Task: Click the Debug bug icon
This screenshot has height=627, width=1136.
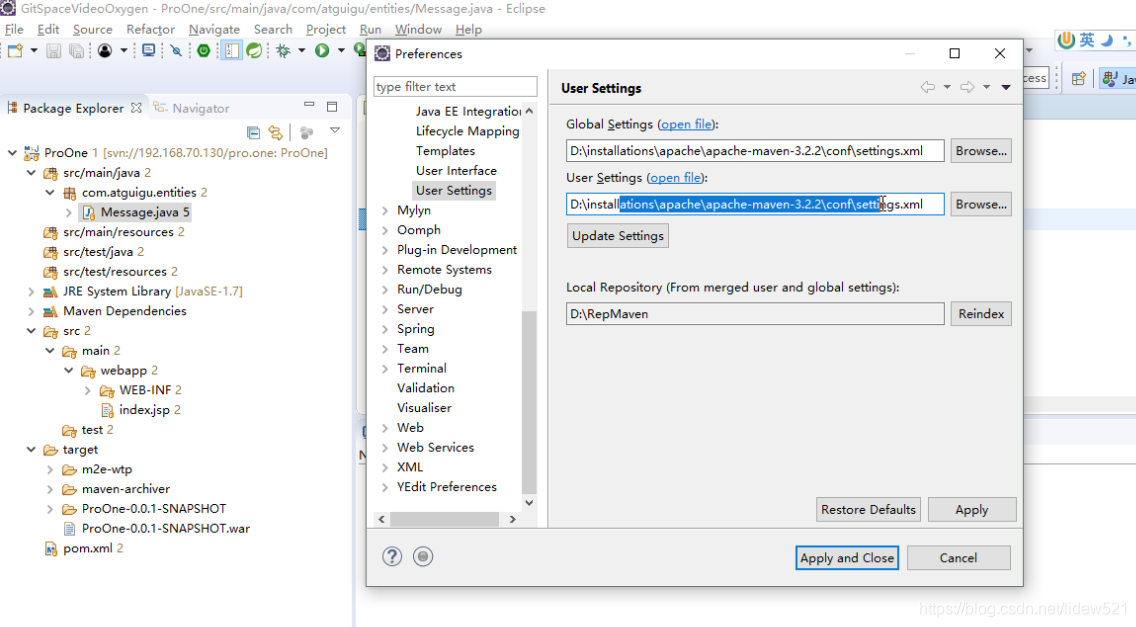Action: coord(283,51)
